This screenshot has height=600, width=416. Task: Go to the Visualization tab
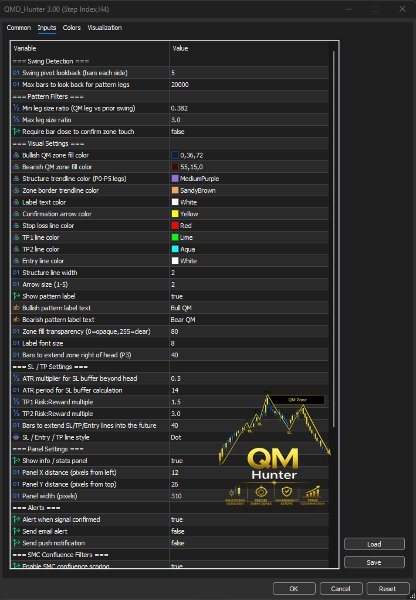(104, 28)
